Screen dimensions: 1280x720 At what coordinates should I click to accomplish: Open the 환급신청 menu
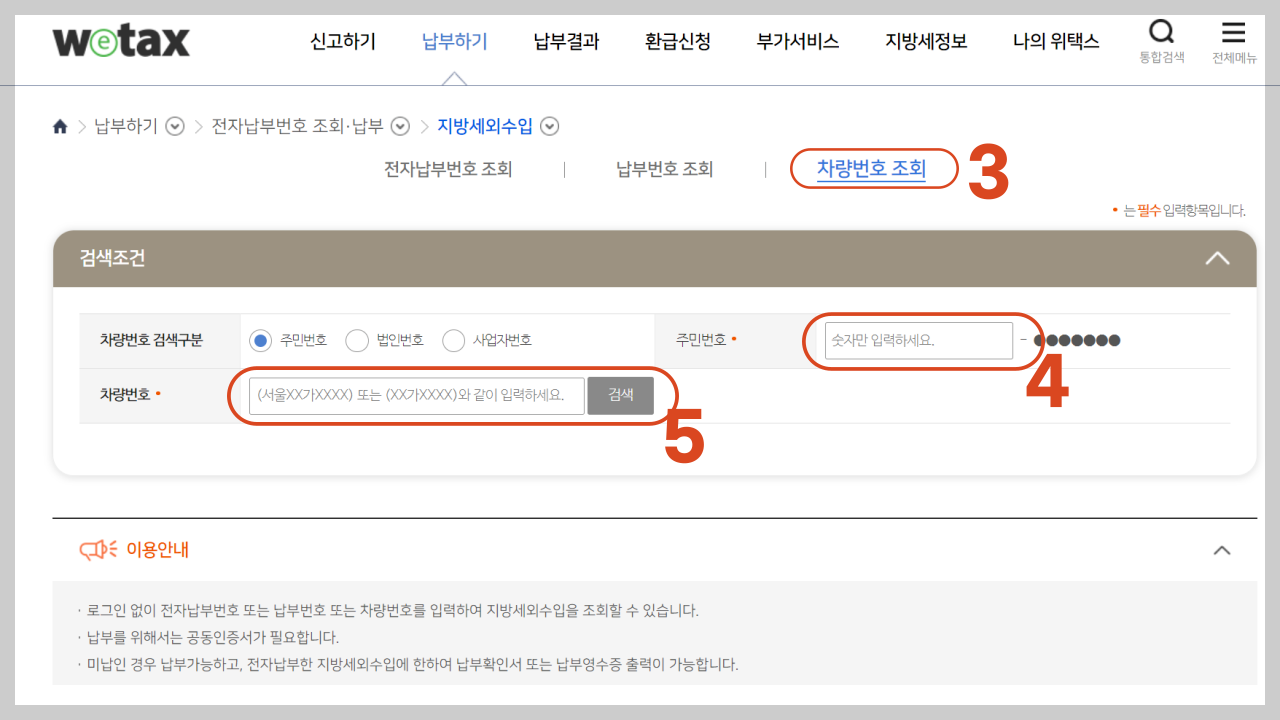(676, 41)
